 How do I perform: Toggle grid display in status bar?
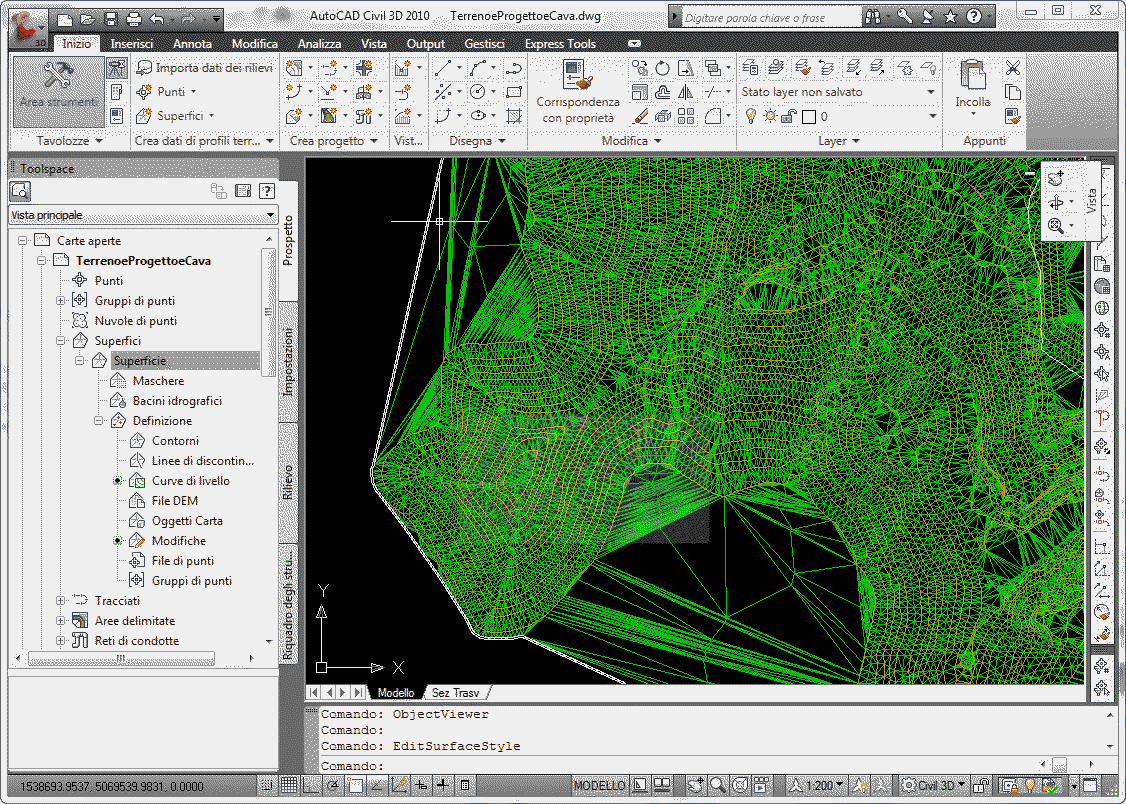[x=289, y=785]
